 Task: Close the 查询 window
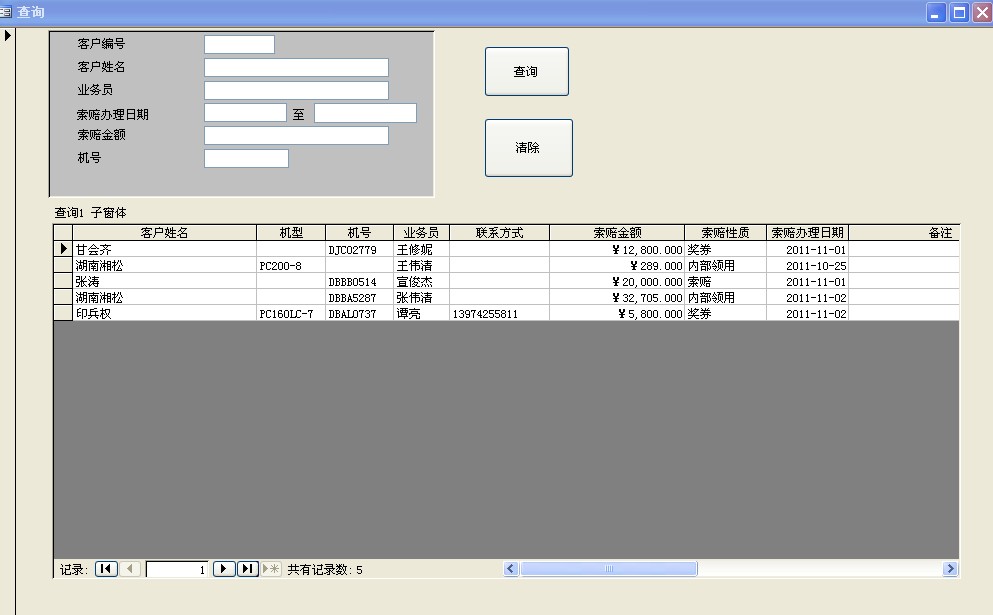click(982, 12)
